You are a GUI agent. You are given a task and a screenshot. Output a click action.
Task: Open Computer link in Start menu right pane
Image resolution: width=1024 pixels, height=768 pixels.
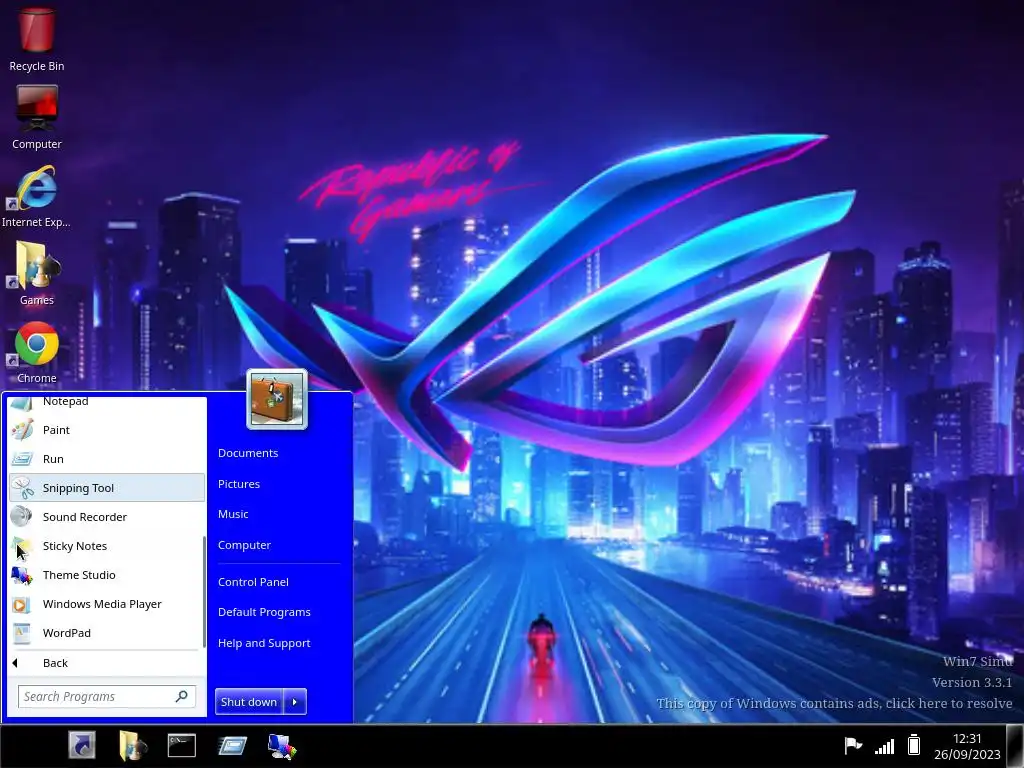[x=244, y=545]
